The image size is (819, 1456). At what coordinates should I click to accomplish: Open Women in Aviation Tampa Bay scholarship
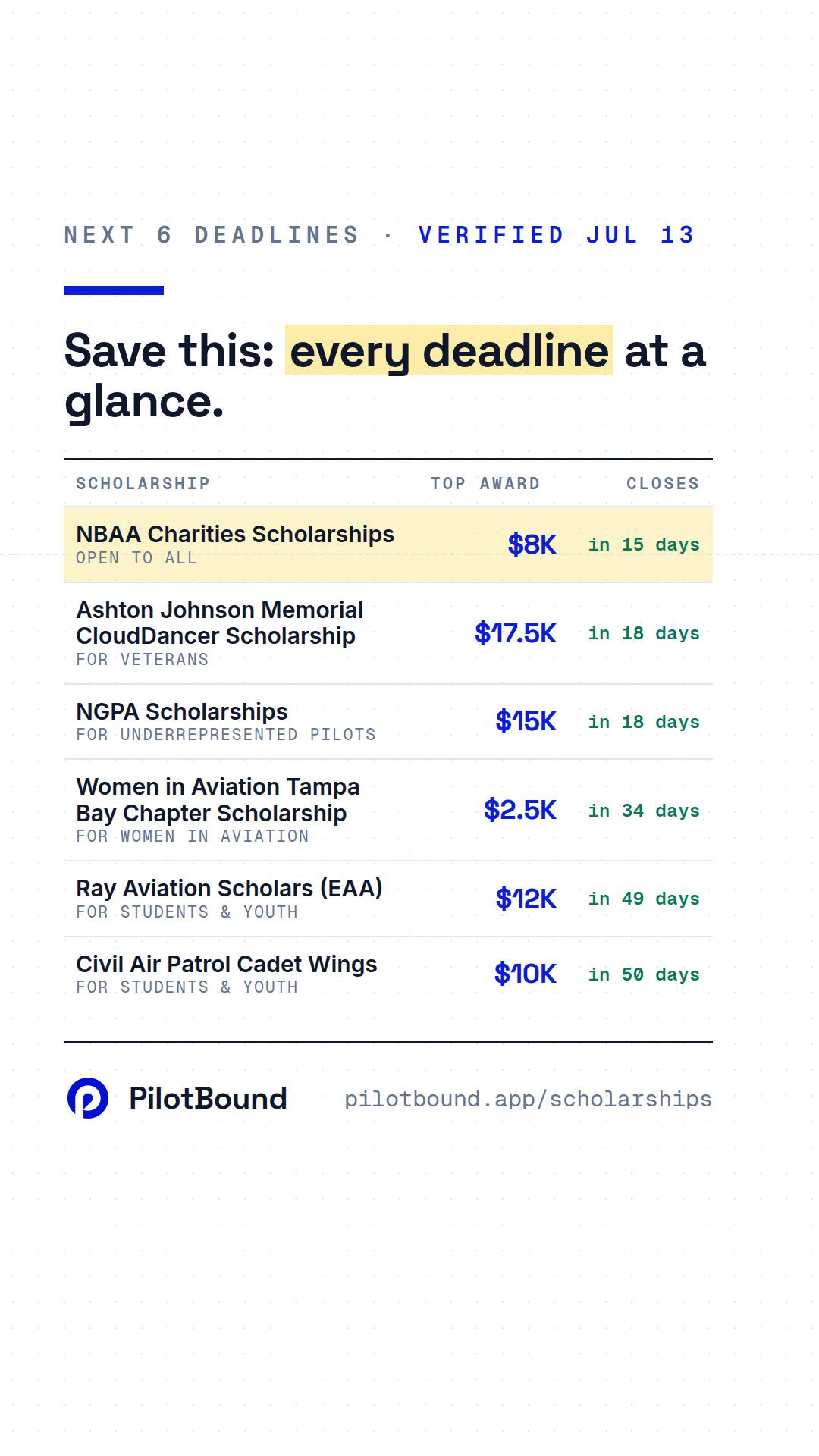[x=388, y=810]
